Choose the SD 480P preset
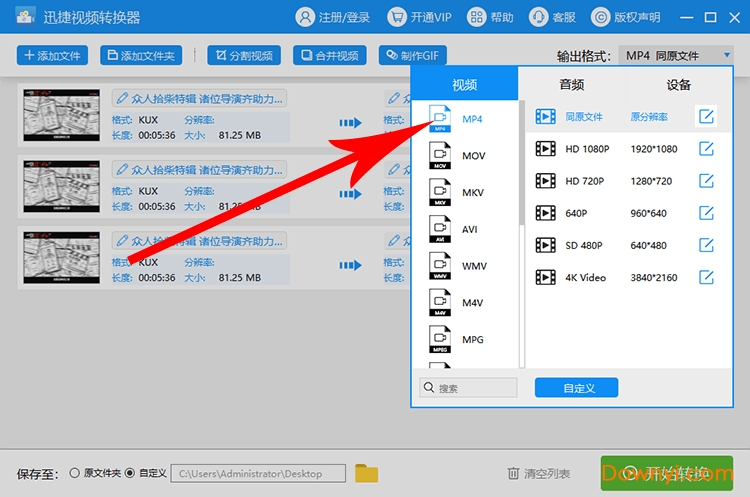750x497 pixels. (629, 245)
